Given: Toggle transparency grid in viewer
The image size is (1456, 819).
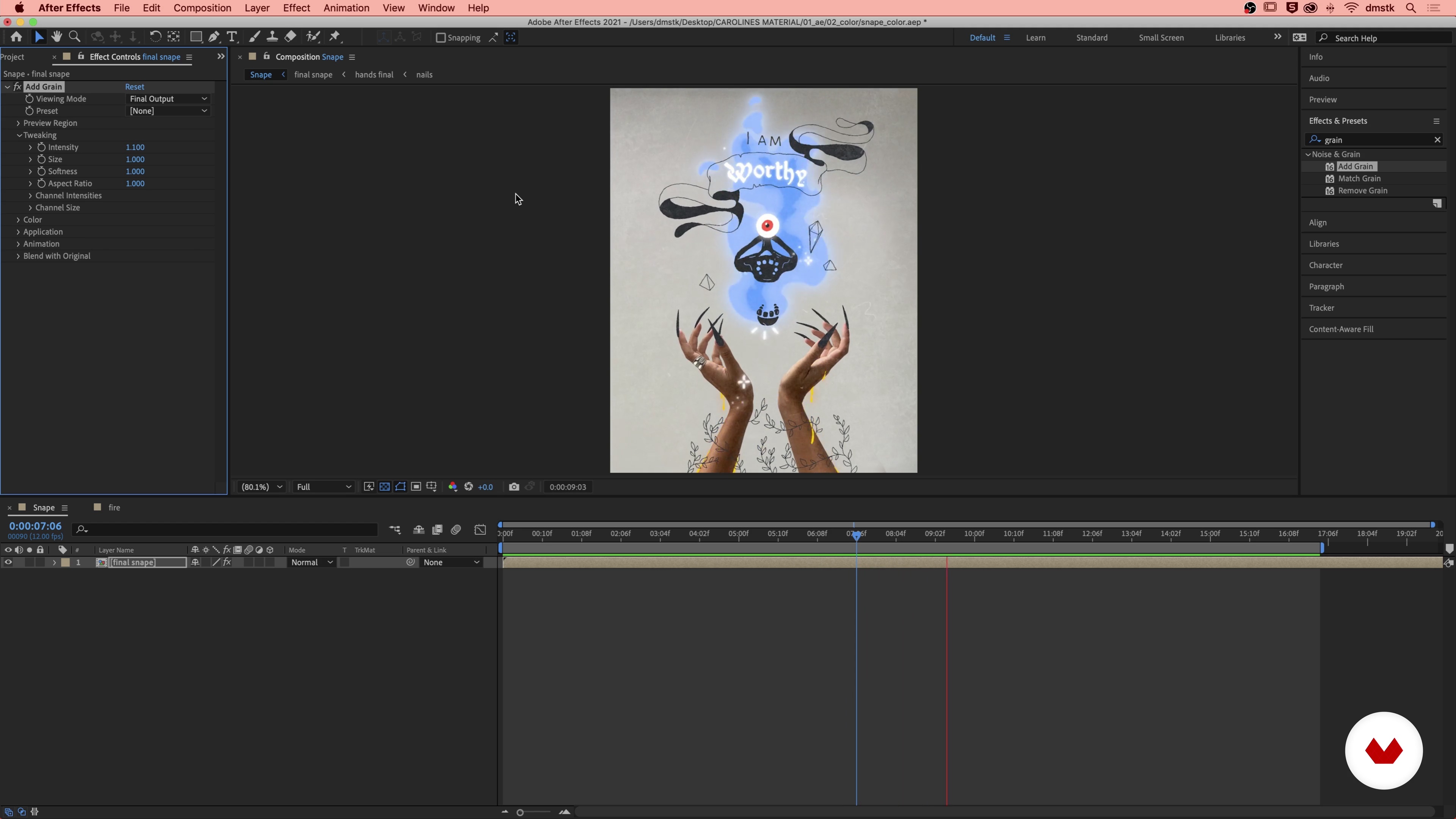Looking at the screenshot, I should pos(384,486).
